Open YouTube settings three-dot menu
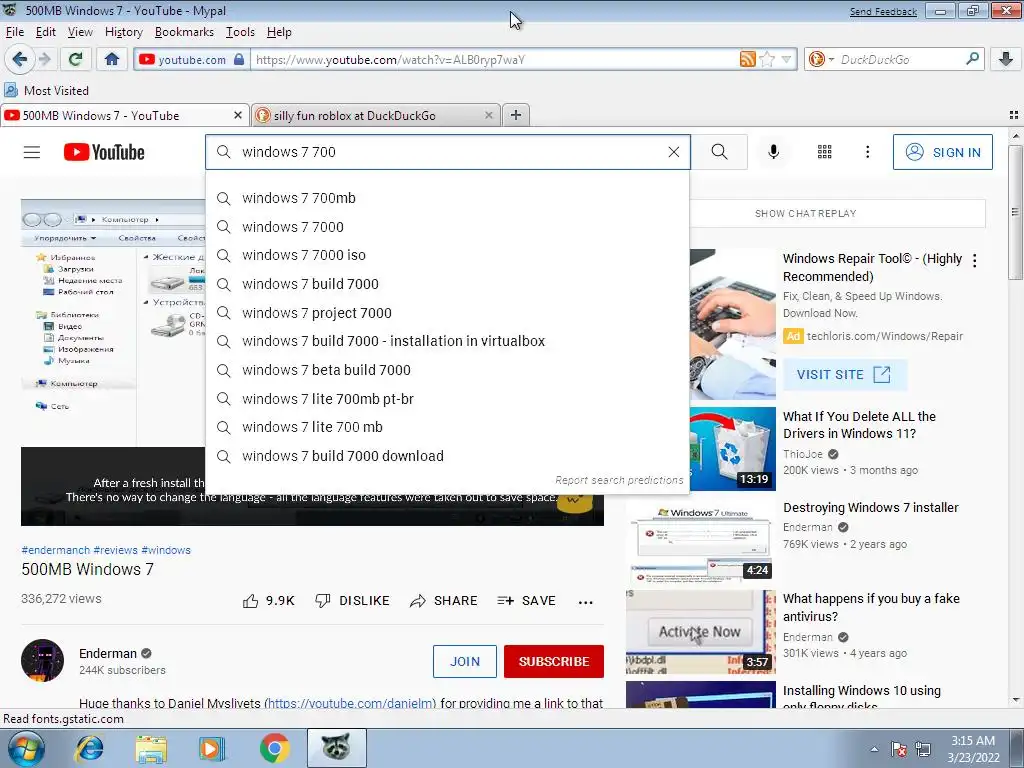Image resolution: width=1024 pixels, height=768 pixels. pos(867,152)
